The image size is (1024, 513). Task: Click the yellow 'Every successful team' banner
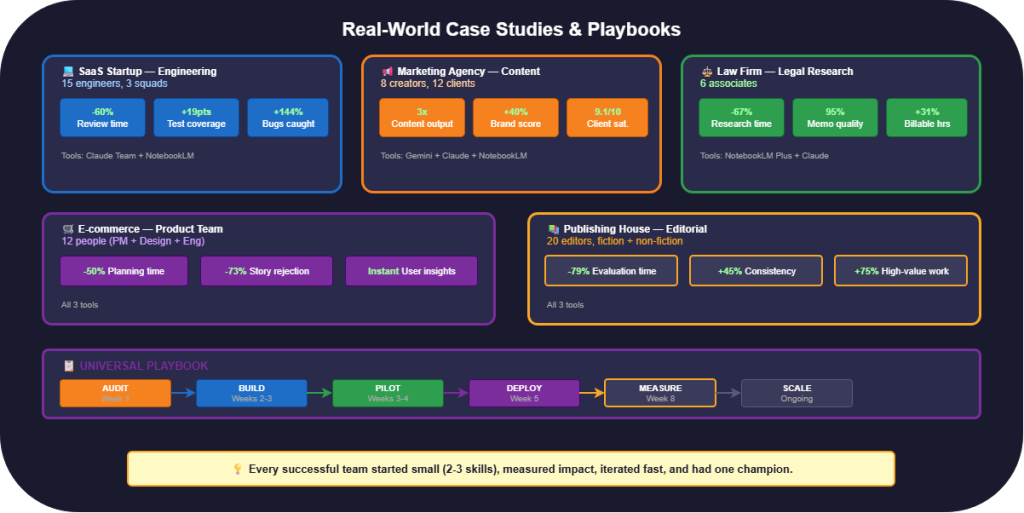[511, 469]
